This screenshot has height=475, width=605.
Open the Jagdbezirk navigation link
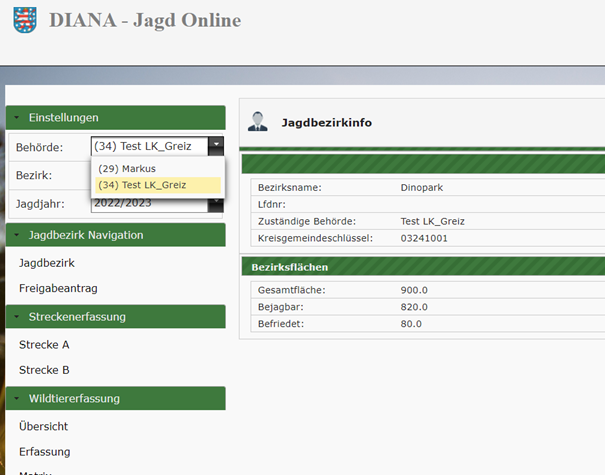[x=47, y=263]
